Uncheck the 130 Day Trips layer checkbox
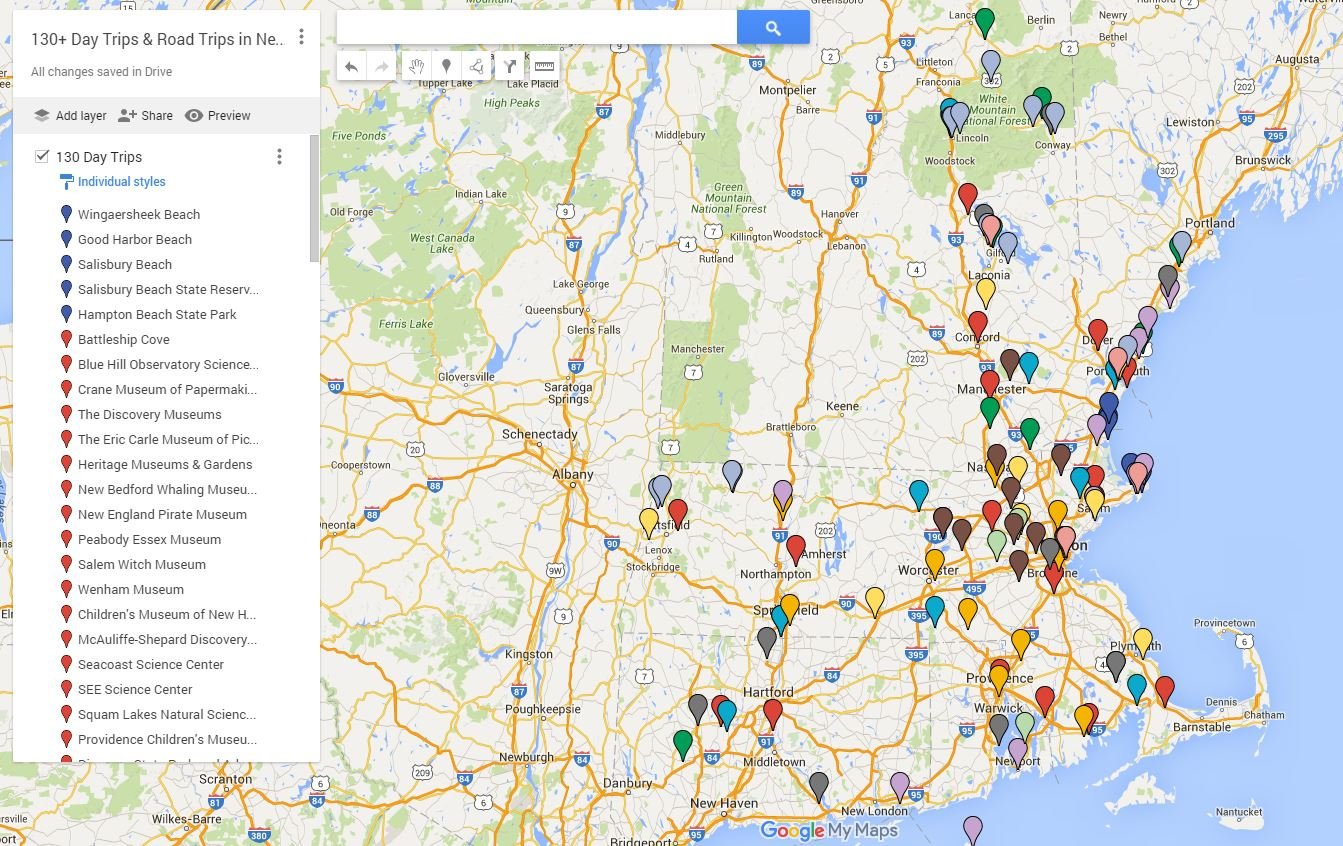Screen dimensions: 1343x846 [42, 156]
